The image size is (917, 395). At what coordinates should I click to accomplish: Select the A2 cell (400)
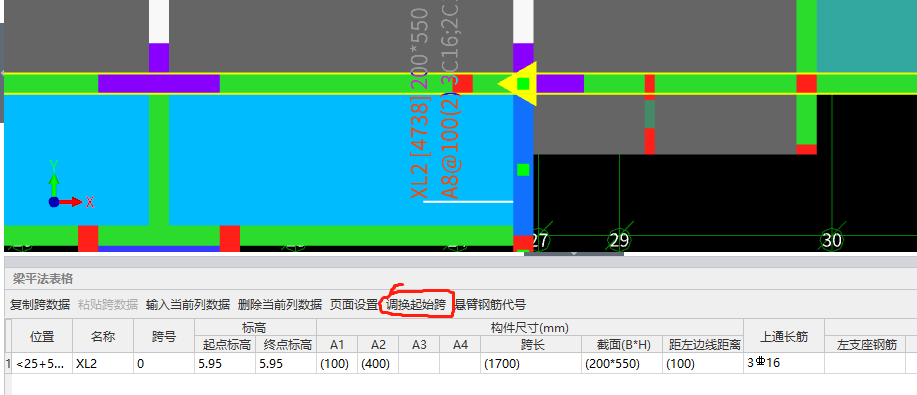click(378, 363)
